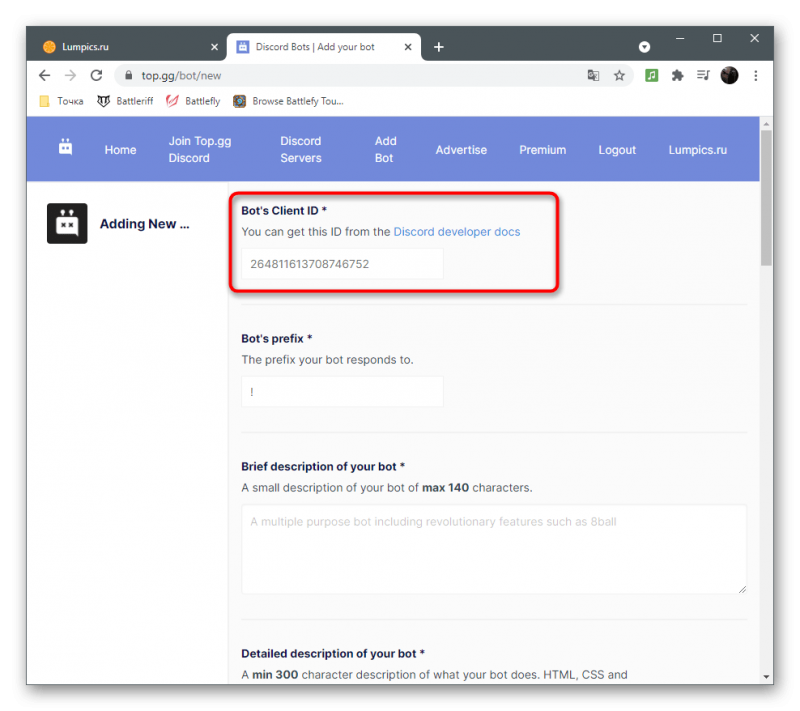Click the brief description text area
Image resolution: width=800 pixels, height=711 pixels.
click(494, 549)
